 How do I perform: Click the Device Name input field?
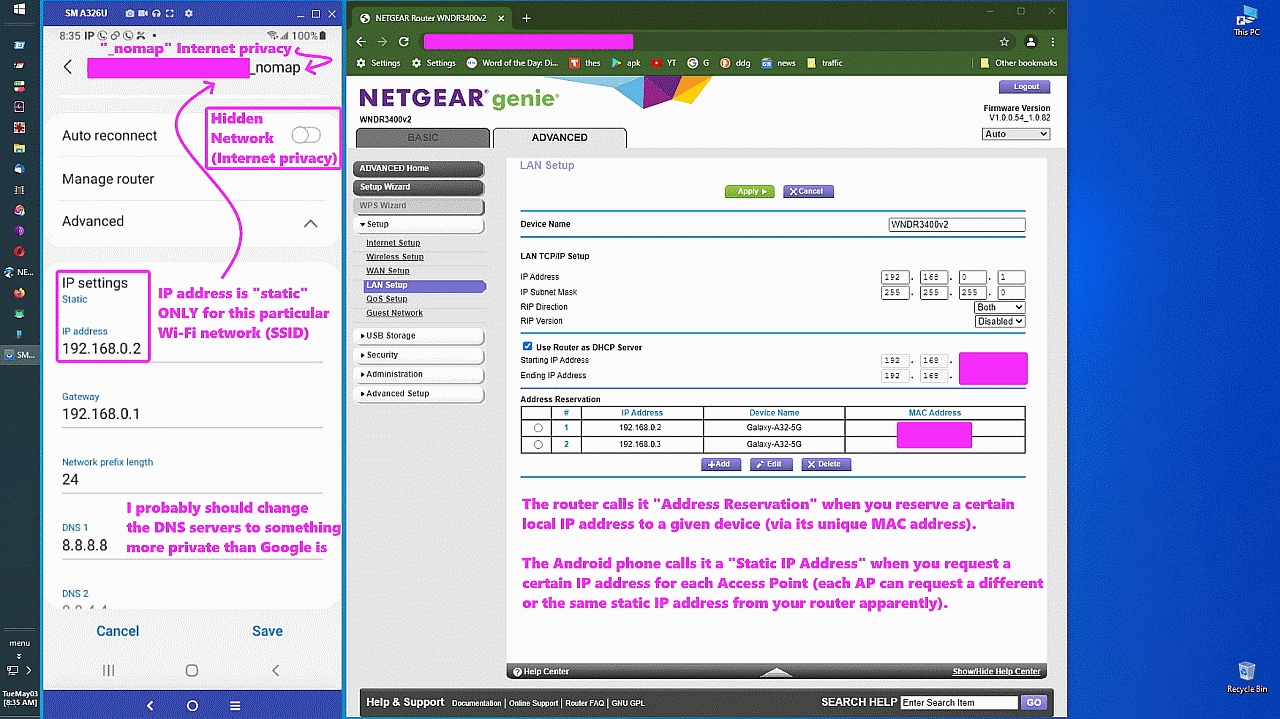[x=957, y=225]
